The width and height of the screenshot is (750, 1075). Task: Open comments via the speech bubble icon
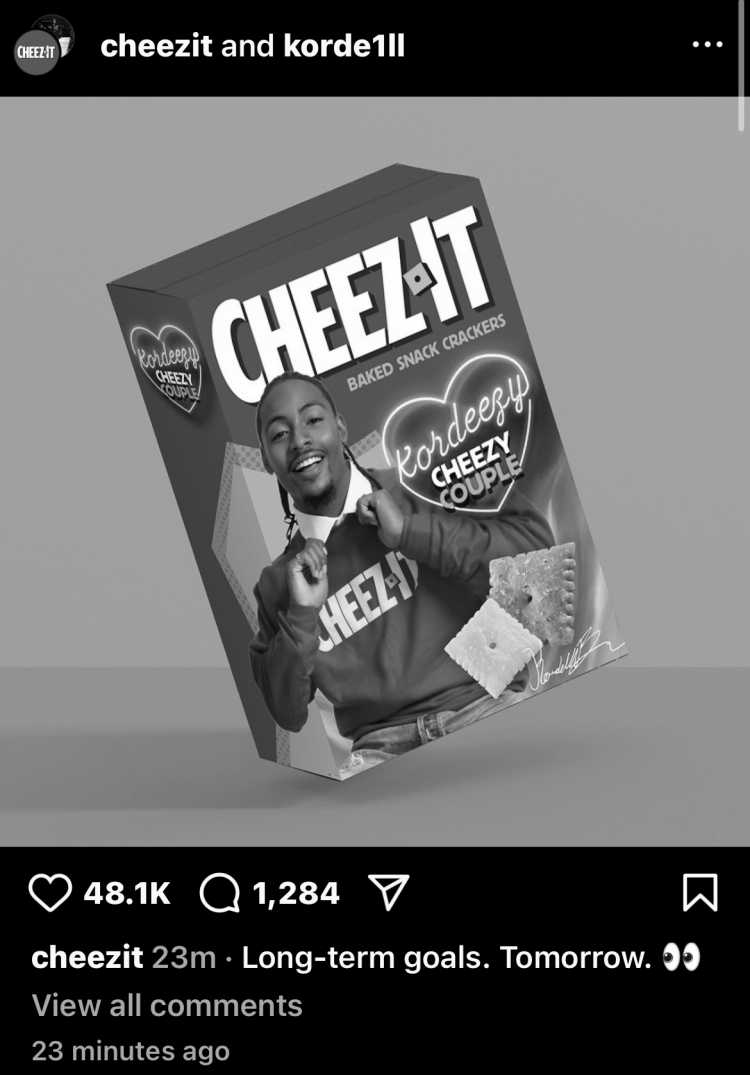(x=219, y=893)
